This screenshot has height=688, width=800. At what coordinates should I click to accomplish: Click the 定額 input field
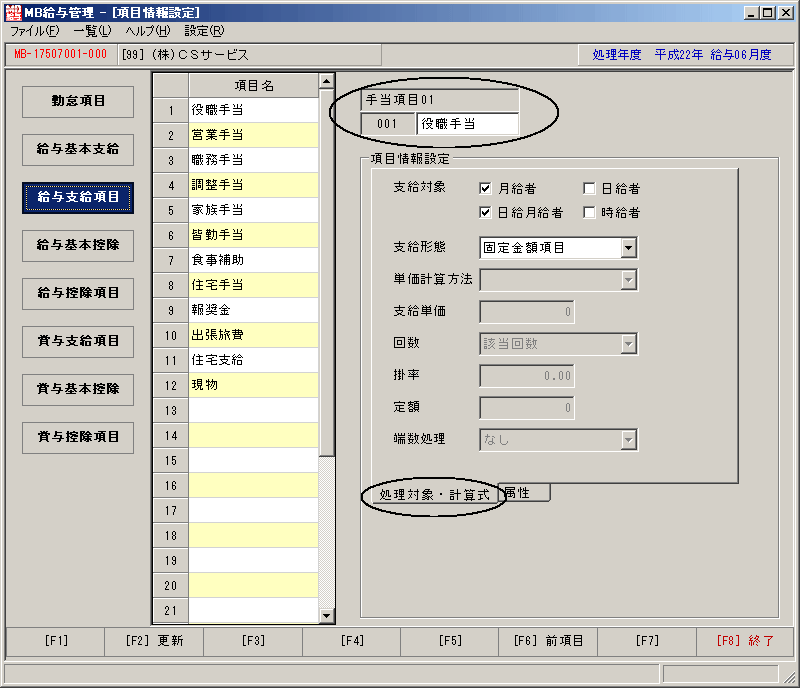pyautogui.click(x=527, y=408)
